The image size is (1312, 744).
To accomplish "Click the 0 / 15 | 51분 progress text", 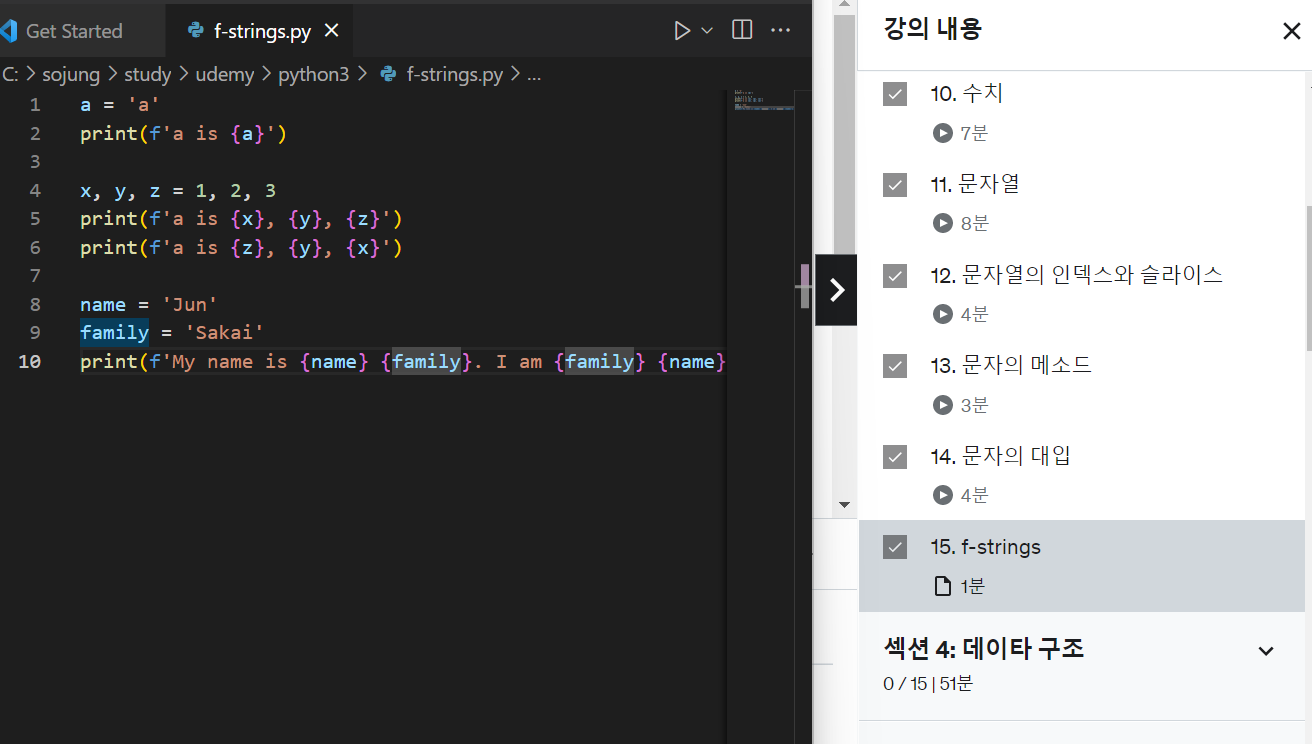I will (x=928, y=684).
